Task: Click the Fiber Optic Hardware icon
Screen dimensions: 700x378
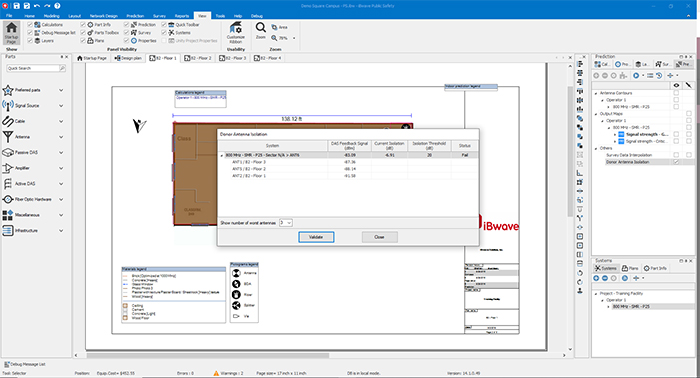Action: coord(8,199)
